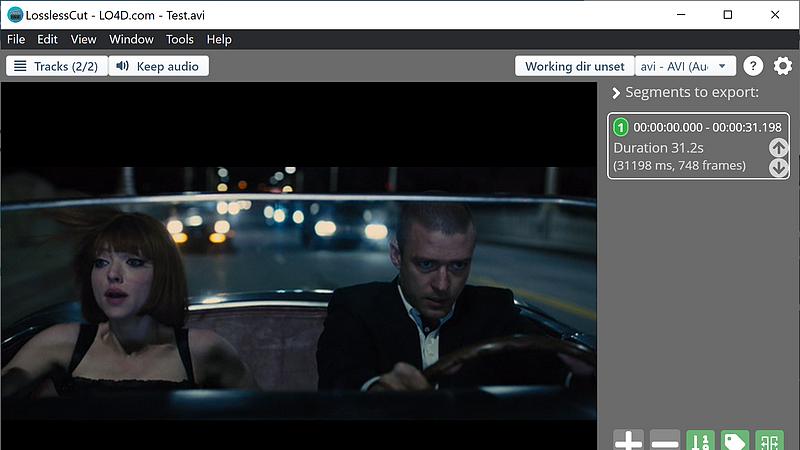This screenshot has height=450, width=800.
Task: Click the (31198 ms, 748 frames) text
Action: click(x=680, y=165)
